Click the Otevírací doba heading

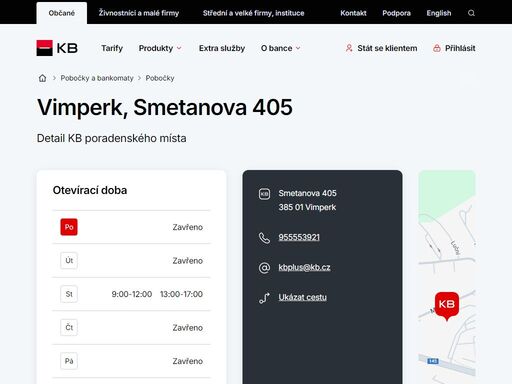pyautogui.click(x=90, y=190)
